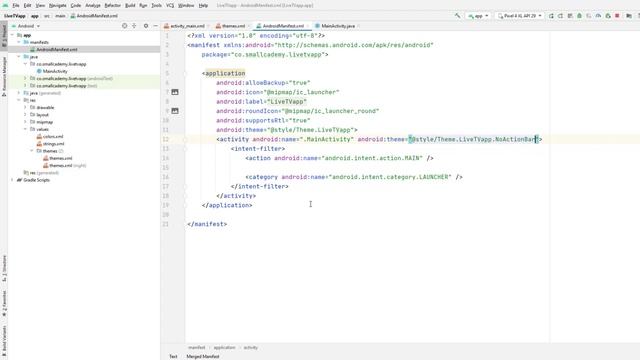This screenshot has width=640, height=360.
Task: Select colors.xml in the project tree
Action: point(53,136)
